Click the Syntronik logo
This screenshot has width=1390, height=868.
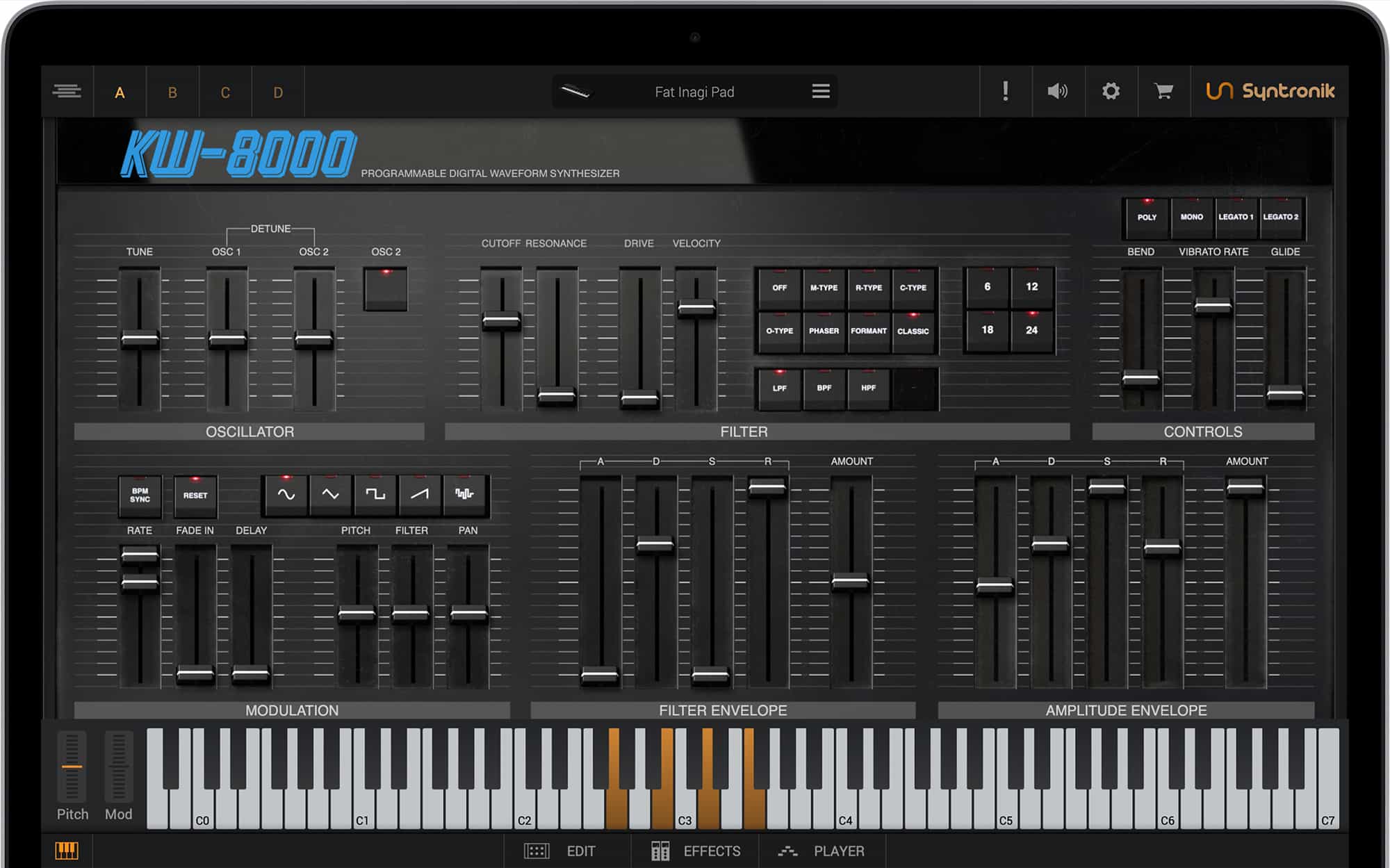[1270, 91]
